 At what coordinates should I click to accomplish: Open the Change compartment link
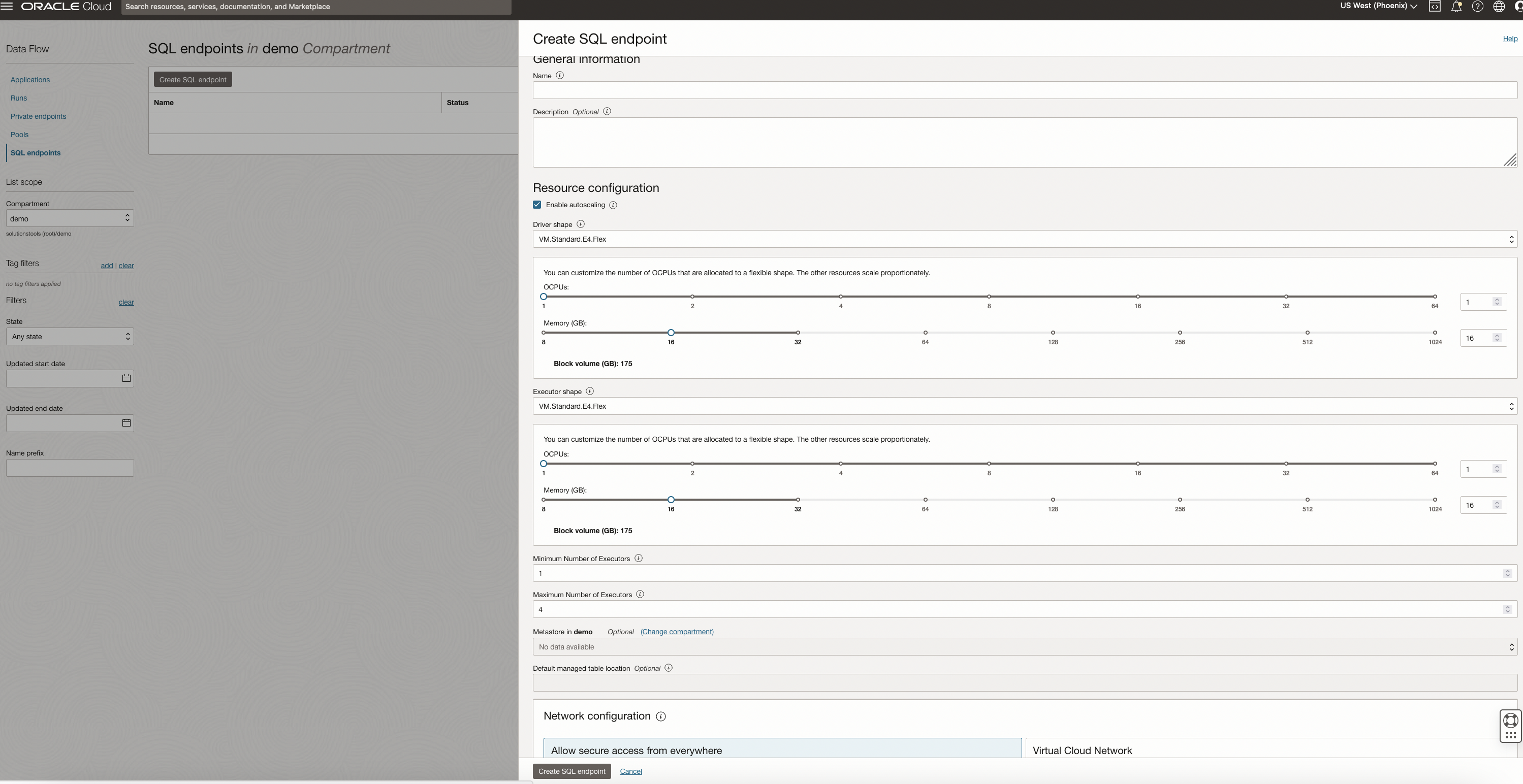676,632
